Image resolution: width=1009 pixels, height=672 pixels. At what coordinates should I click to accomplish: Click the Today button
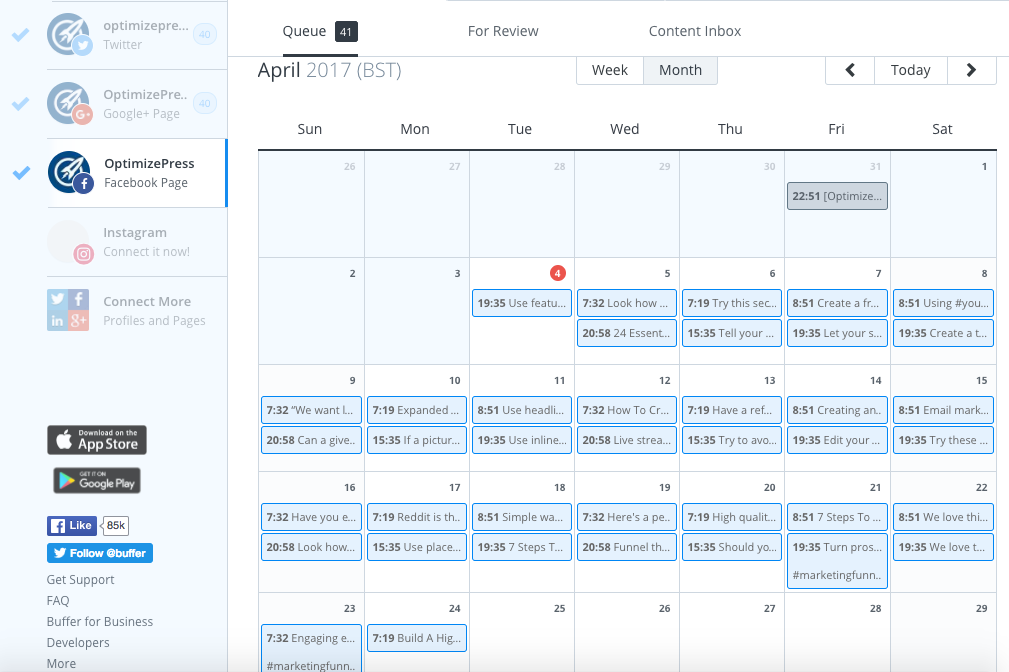click(910, 70)
